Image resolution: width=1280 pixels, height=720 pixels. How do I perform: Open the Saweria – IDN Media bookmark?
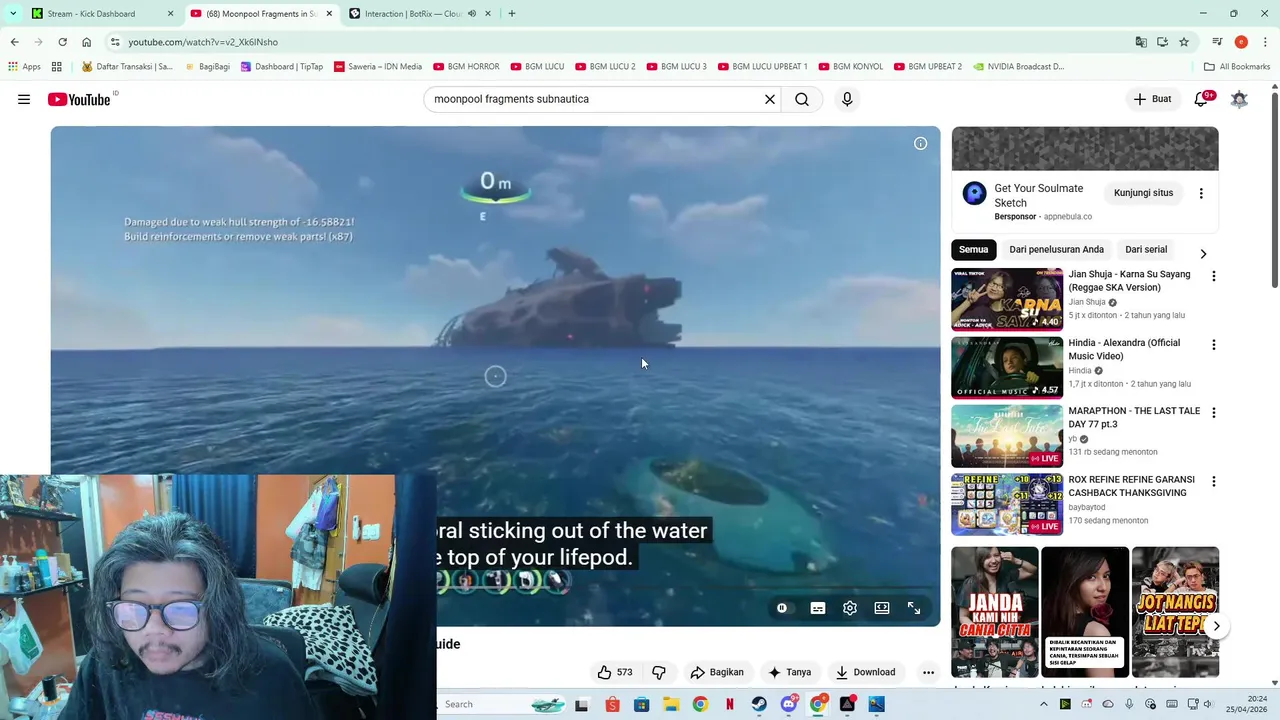point(378,67)
